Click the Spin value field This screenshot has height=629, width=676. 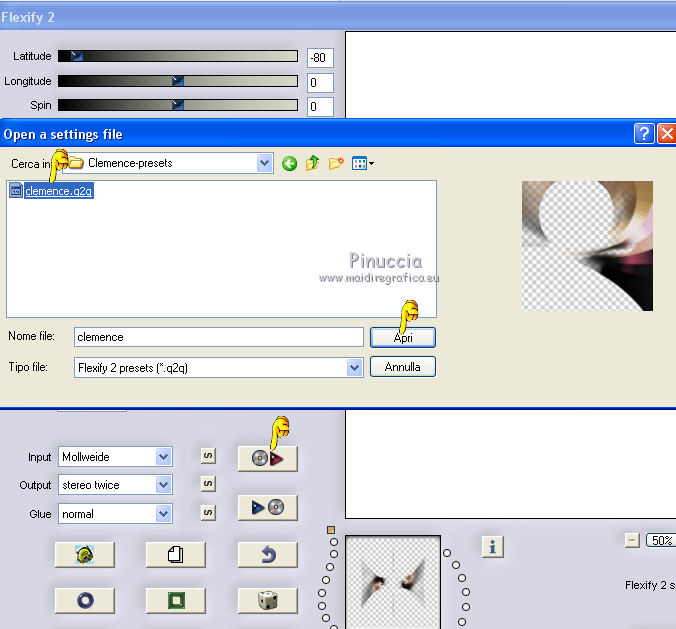pos(320,106)
